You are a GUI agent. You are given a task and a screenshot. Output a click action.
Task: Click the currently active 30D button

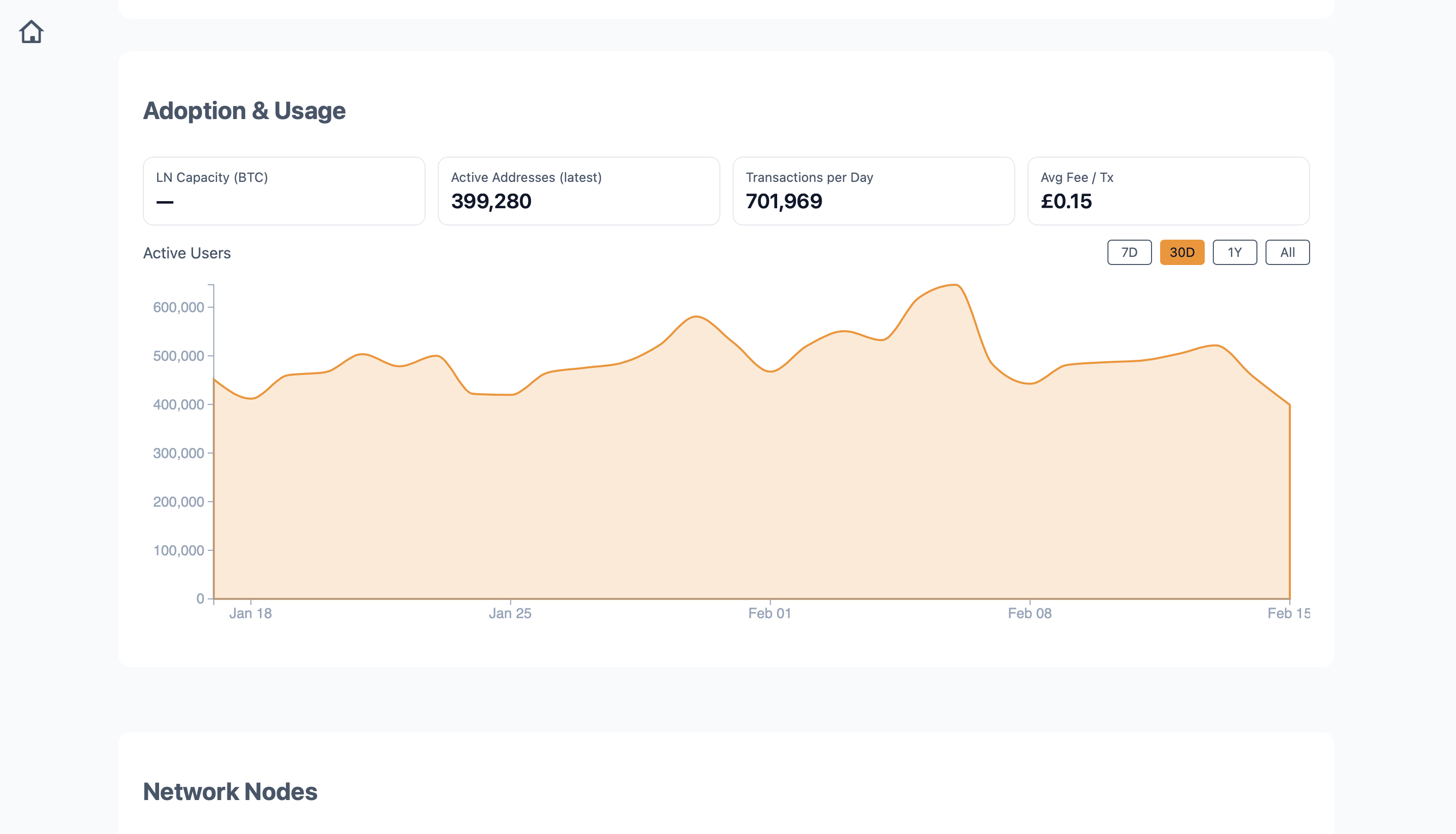pos(1182,252)
